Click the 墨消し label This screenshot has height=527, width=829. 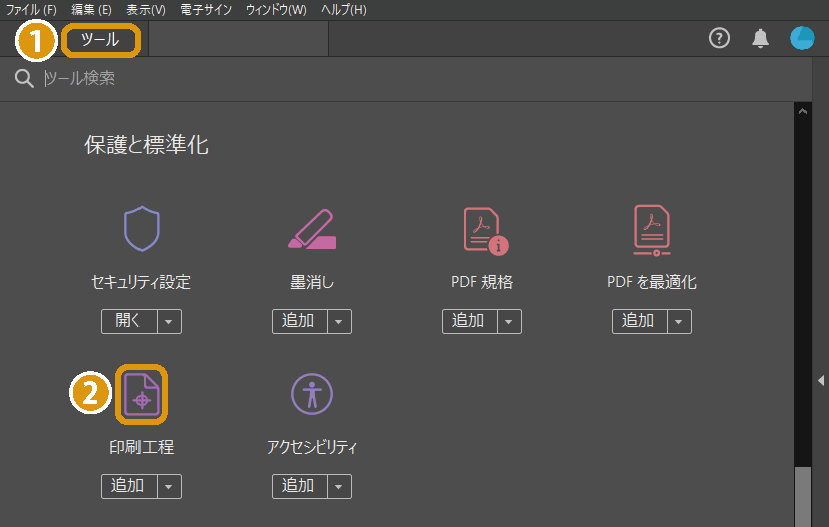tap(312, 282)
